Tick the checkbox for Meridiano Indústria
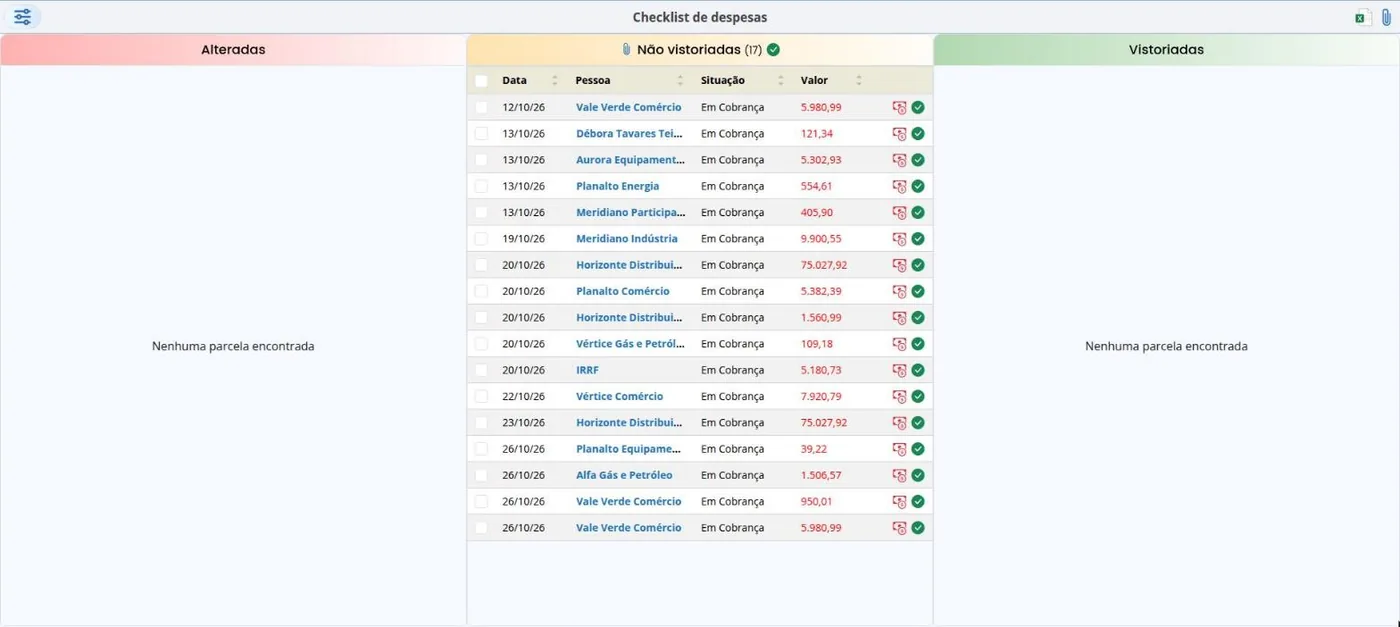The height and width of the screenshot is (627, 1400). coord(482,239)
